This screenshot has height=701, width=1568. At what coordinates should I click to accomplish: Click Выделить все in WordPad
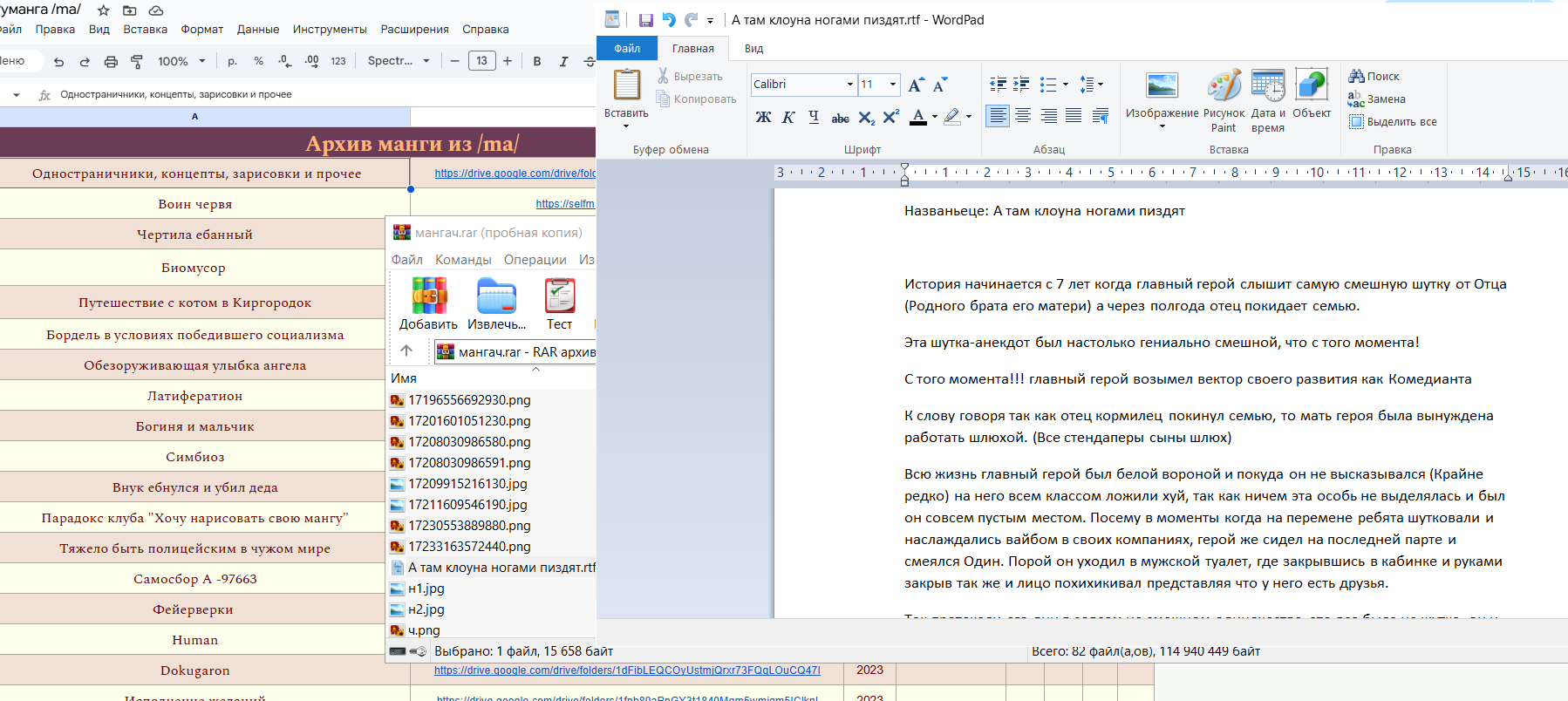1393,121
